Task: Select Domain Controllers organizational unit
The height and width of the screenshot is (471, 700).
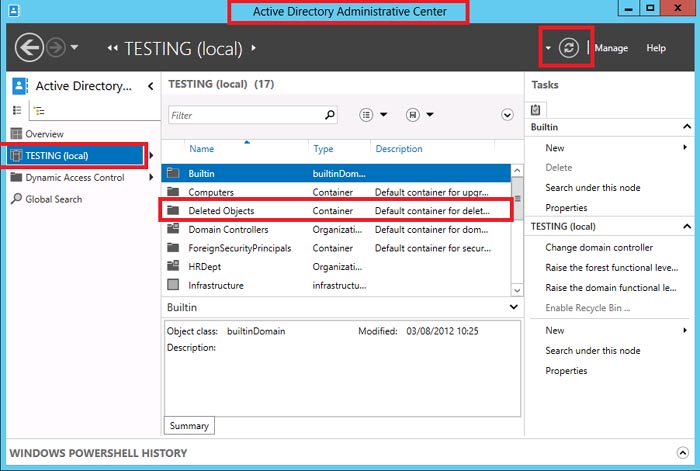Action: point(336,229)
